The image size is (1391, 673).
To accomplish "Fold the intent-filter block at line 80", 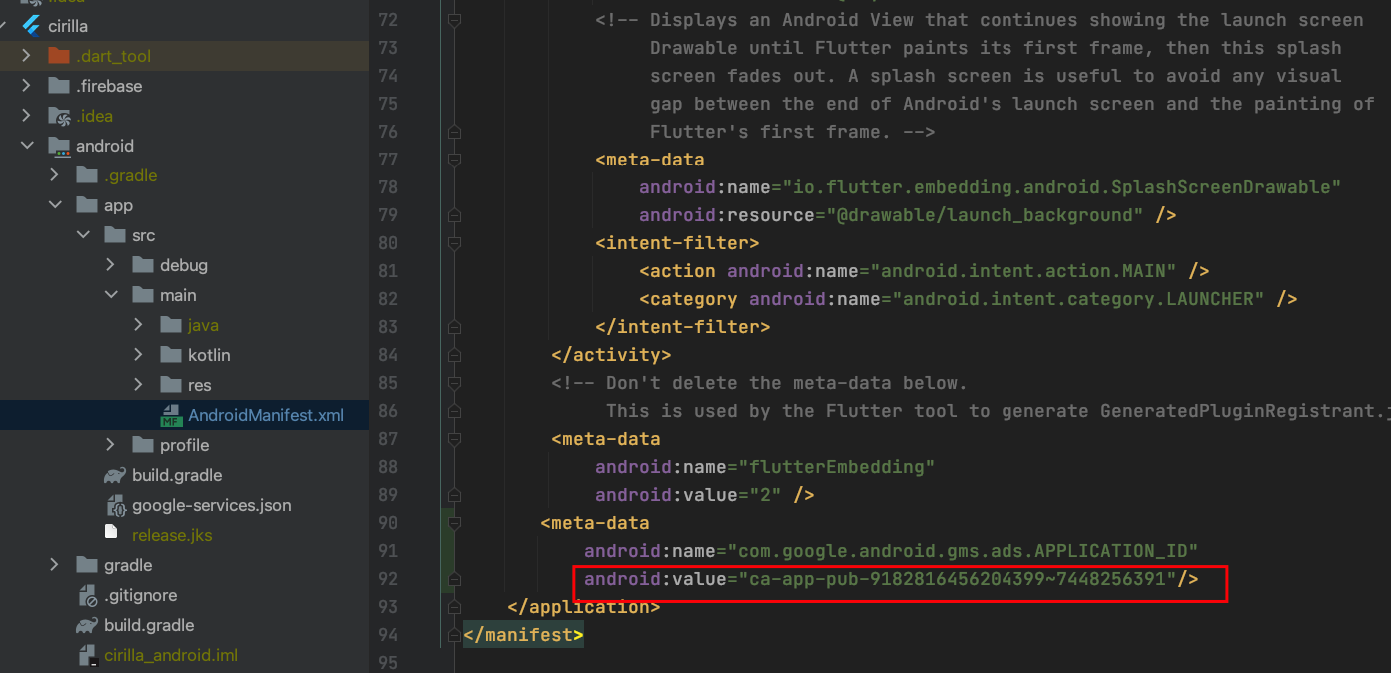I will click(454, 243).
